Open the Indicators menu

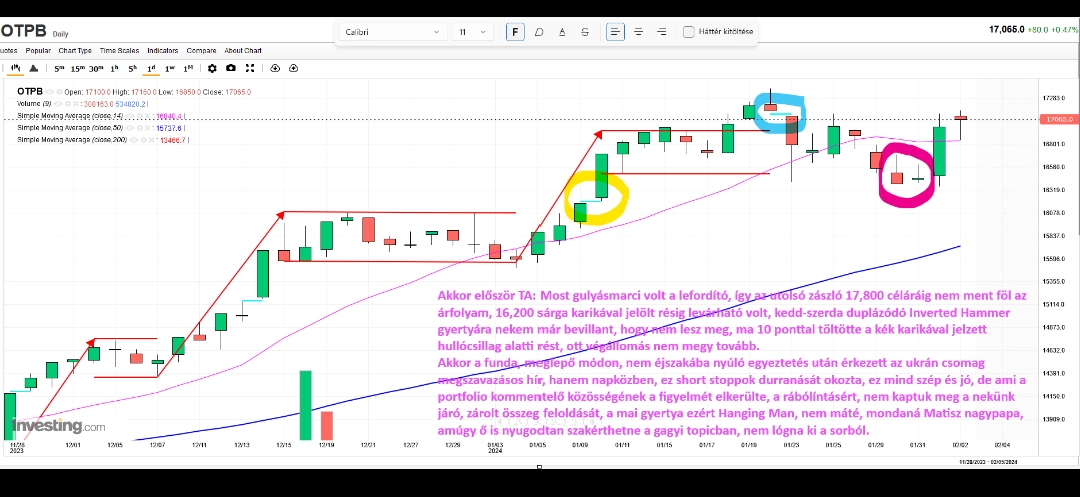pyautogui.click(x=162, y=50)
